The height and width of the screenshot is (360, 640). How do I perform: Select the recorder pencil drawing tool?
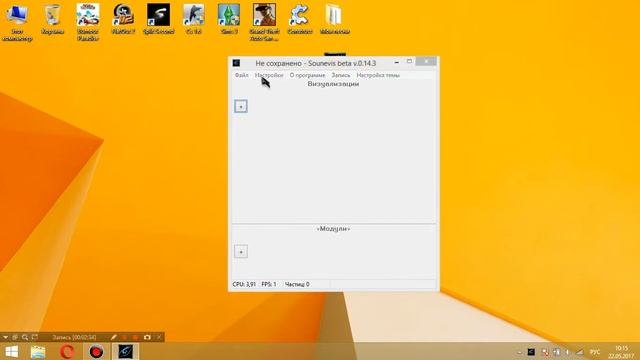tap(114, 337)
